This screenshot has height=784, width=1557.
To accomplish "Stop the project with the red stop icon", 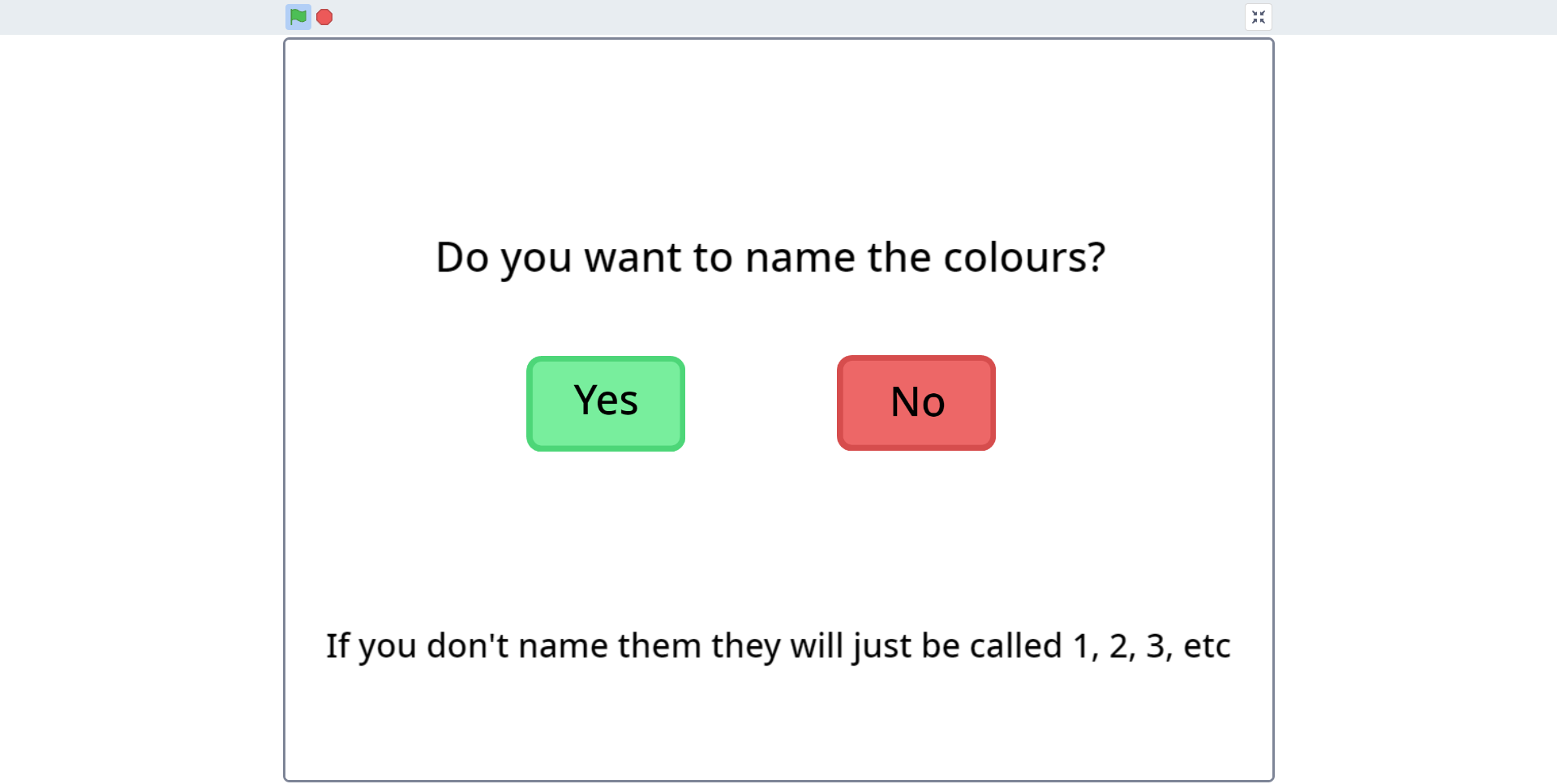I will point(324,17).
